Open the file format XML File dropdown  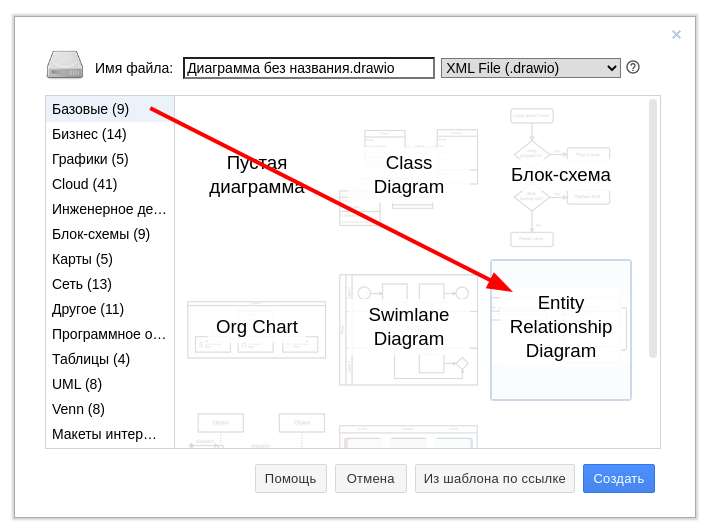(x=530, y=68)
